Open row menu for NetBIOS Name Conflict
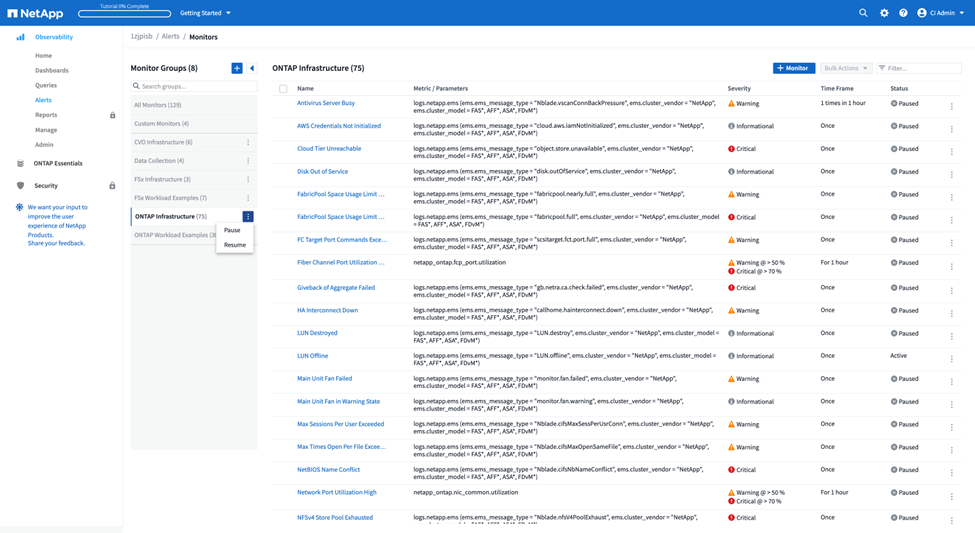Image resolution: width=975 pixels, height=533 pixels. pos(951,473)
